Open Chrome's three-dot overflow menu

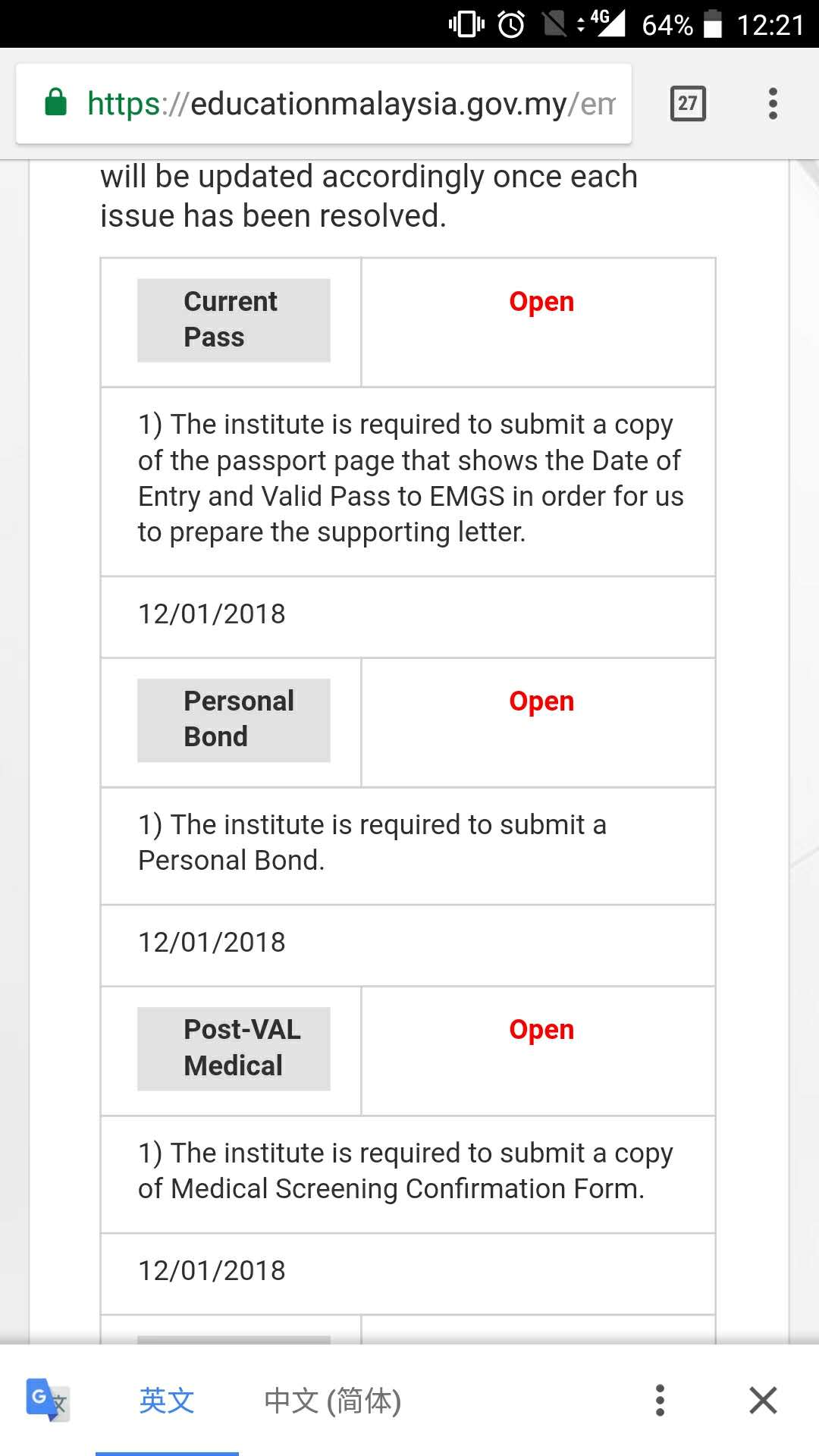pos(773,103)
